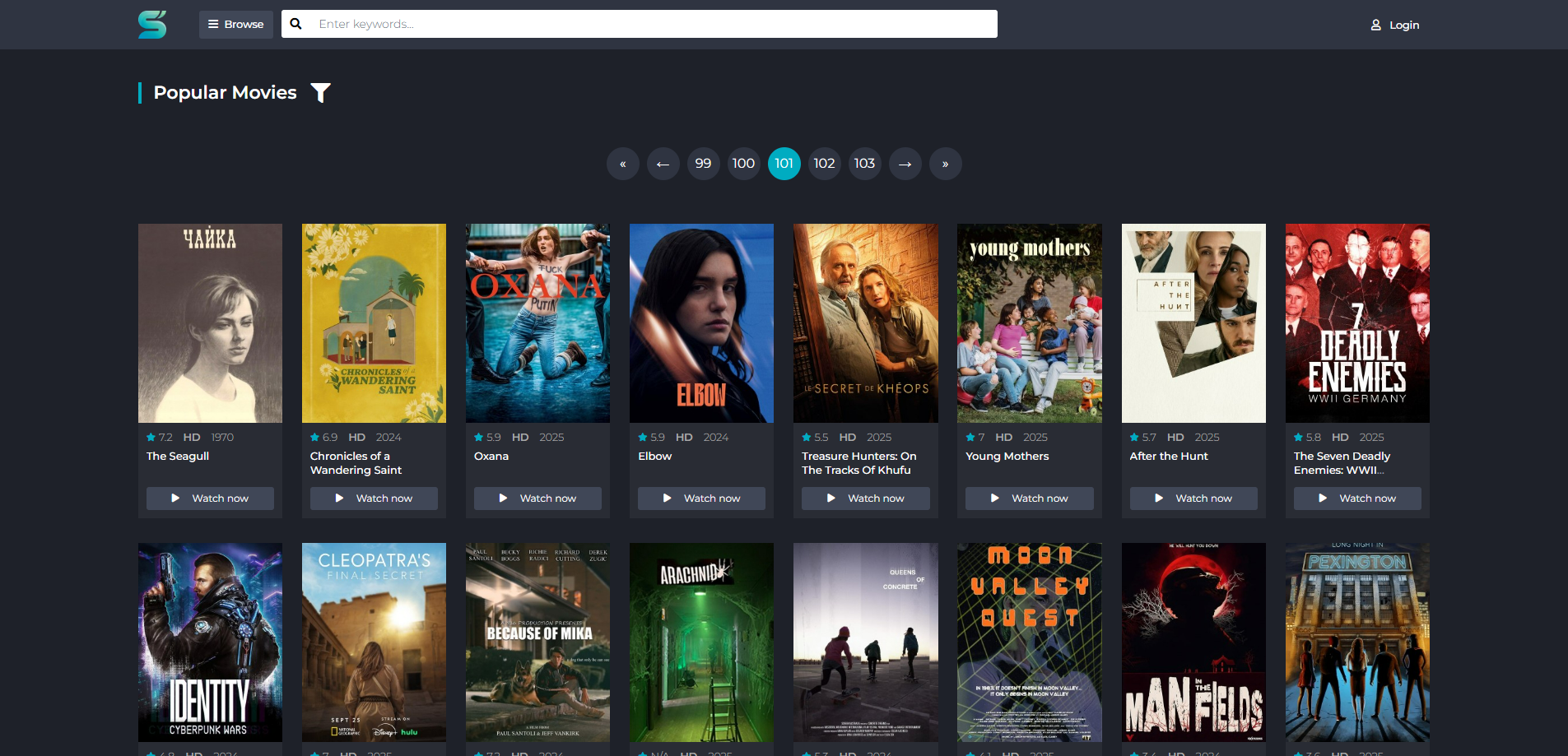1568x756 pixels.
Task: Click Watch now for Elbow
Action: [701, 499]
